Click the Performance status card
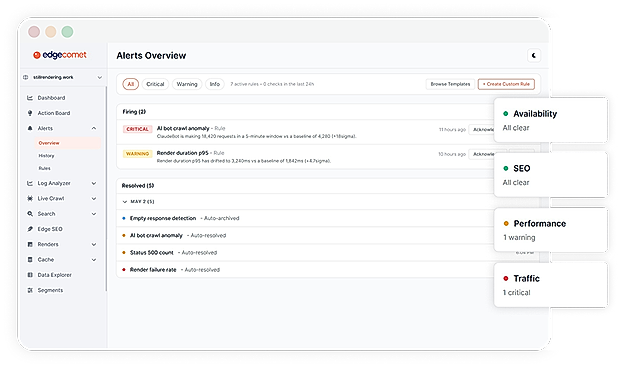Screen dimensions: 632x368 [551, 230]
